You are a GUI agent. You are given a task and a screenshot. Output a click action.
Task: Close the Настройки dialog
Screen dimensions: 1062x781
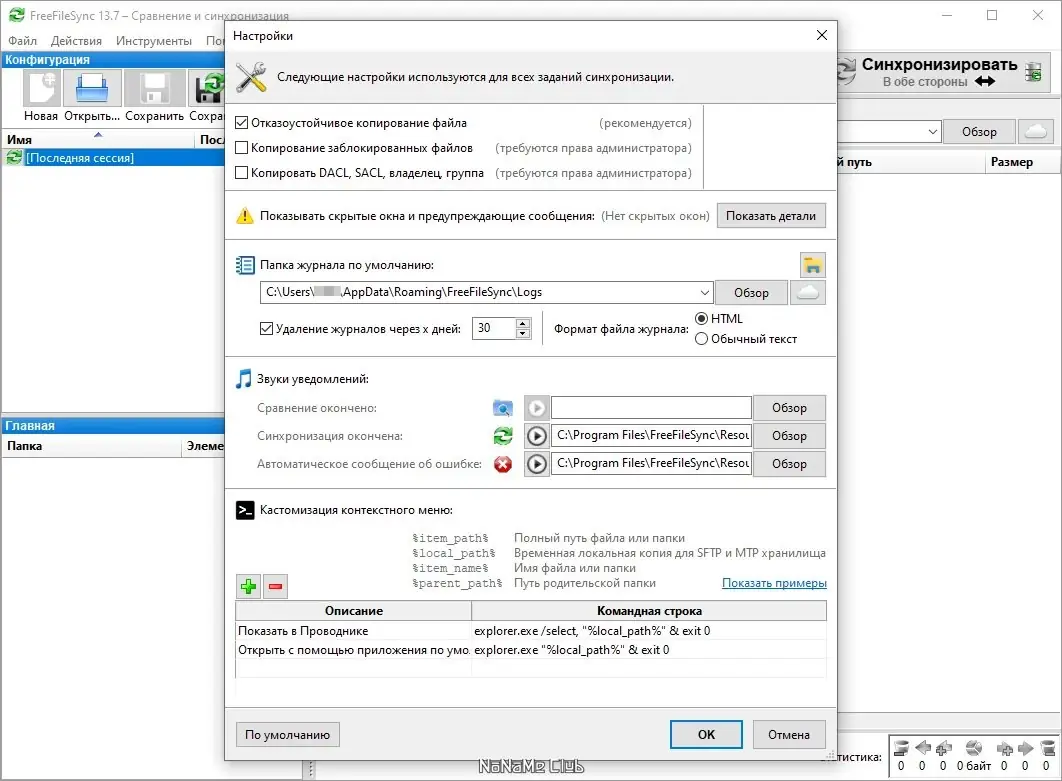tap(821, 35)
